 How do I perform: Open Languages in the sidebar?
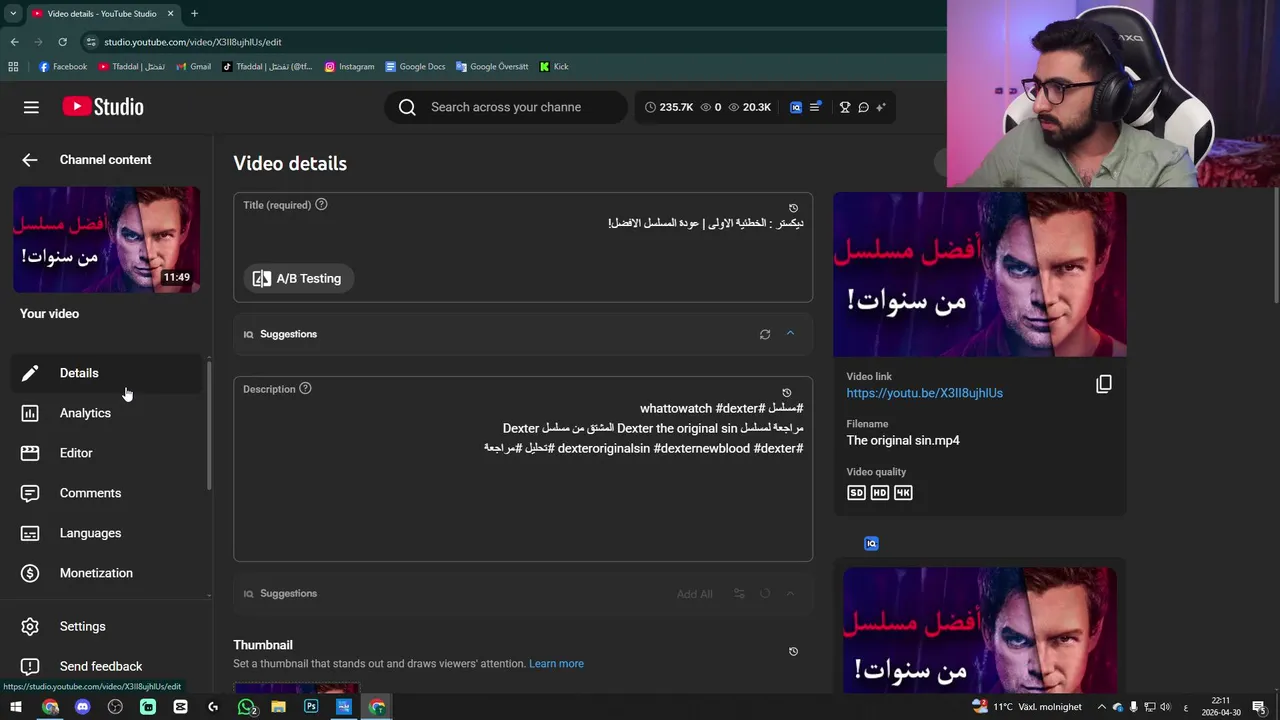click(107, 533)
